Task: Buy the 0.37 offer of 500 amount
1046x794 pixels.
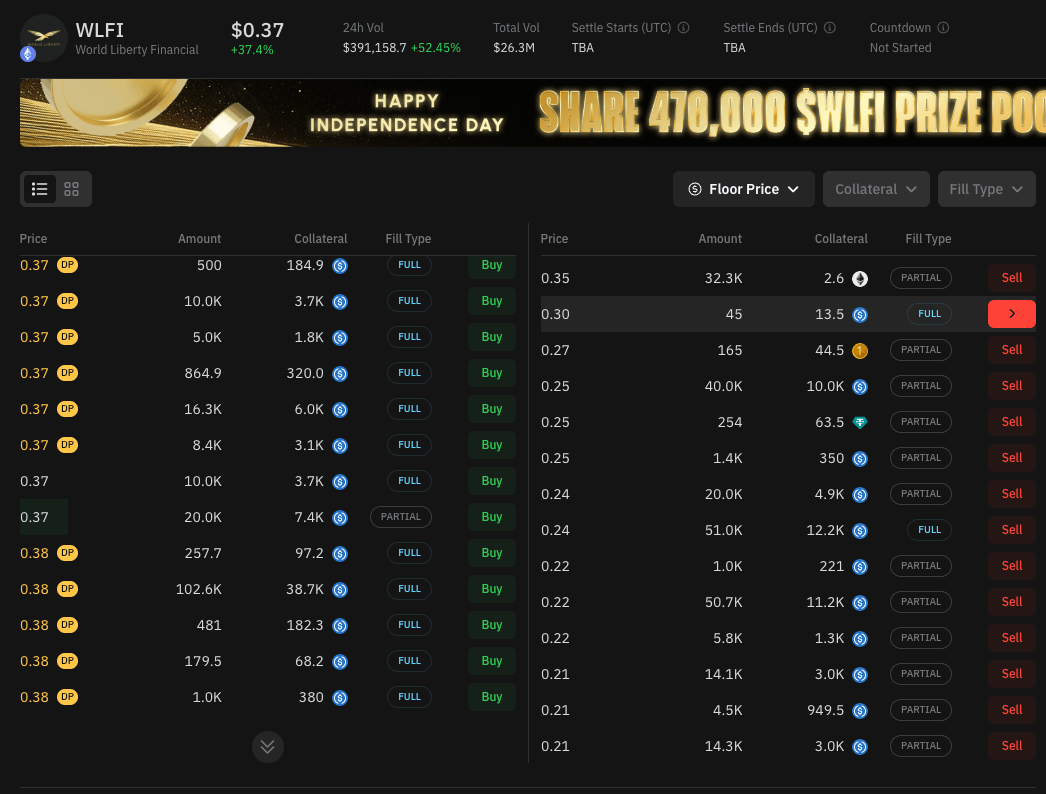Action: [x=492, y=266]
